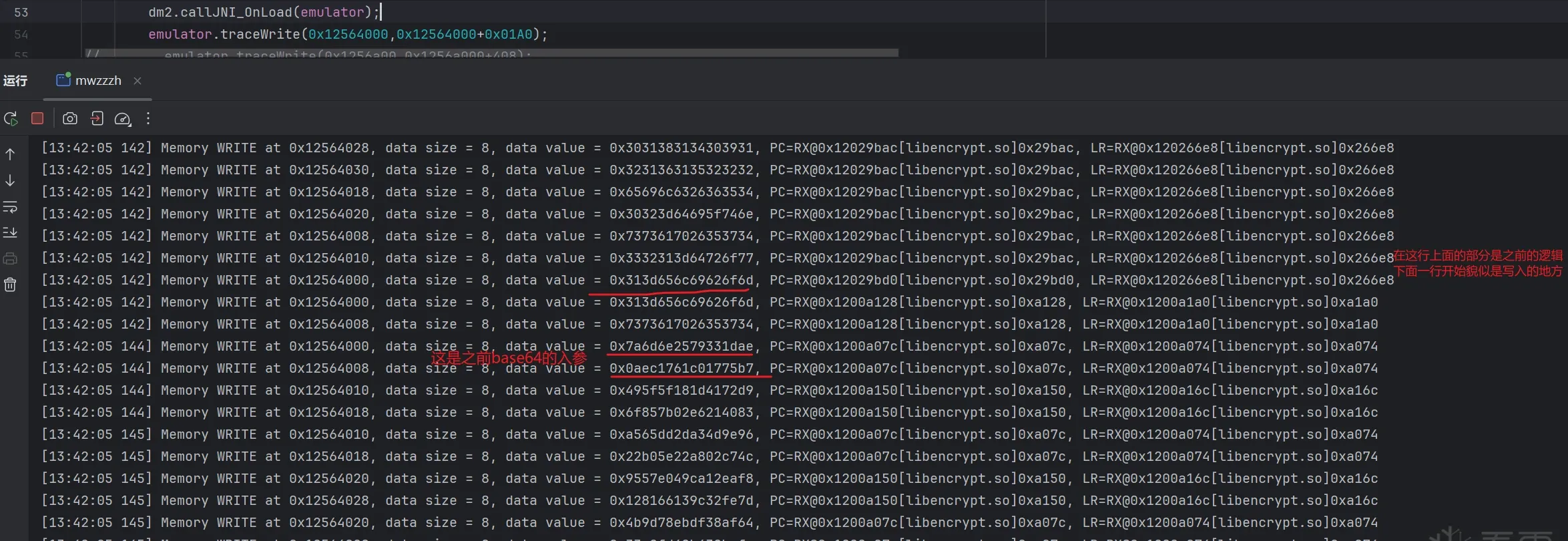Click log value 0x65696c6326363534
This screenshot has height=541, width=1568.
click(681, 192)
